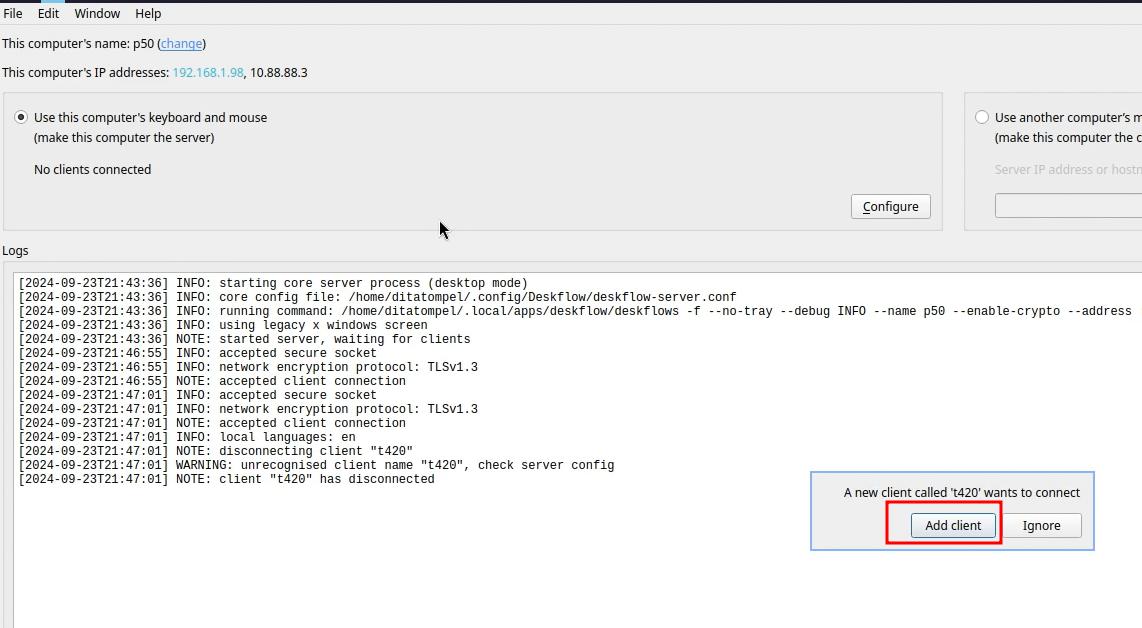
Task: Click log line 'disconnecting client "t420"'
Action: [216, 451]
